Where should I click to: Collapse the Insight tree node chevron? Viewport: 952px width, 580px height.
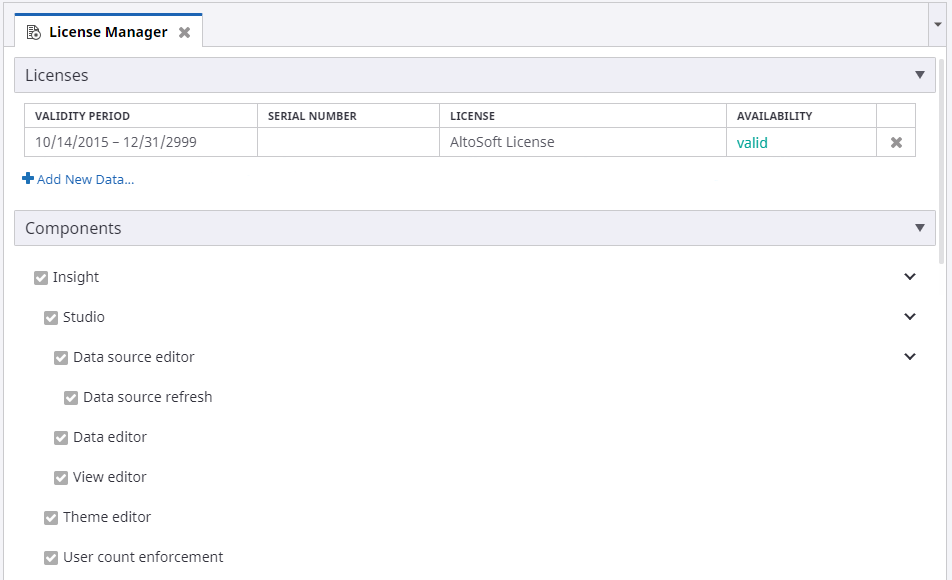(909, 277)
